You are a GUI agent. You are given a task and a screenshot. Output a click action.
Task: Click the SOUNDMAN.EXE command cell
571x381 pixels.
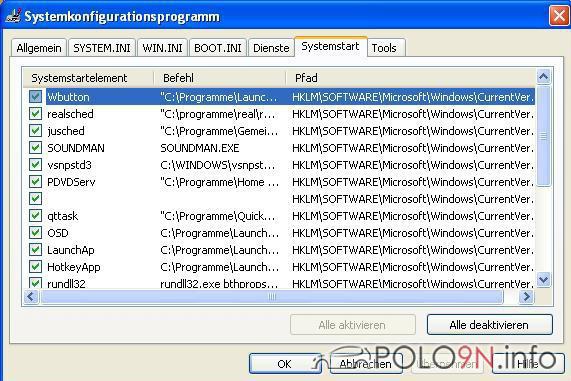pyautogui.click(x=200, y=148)
